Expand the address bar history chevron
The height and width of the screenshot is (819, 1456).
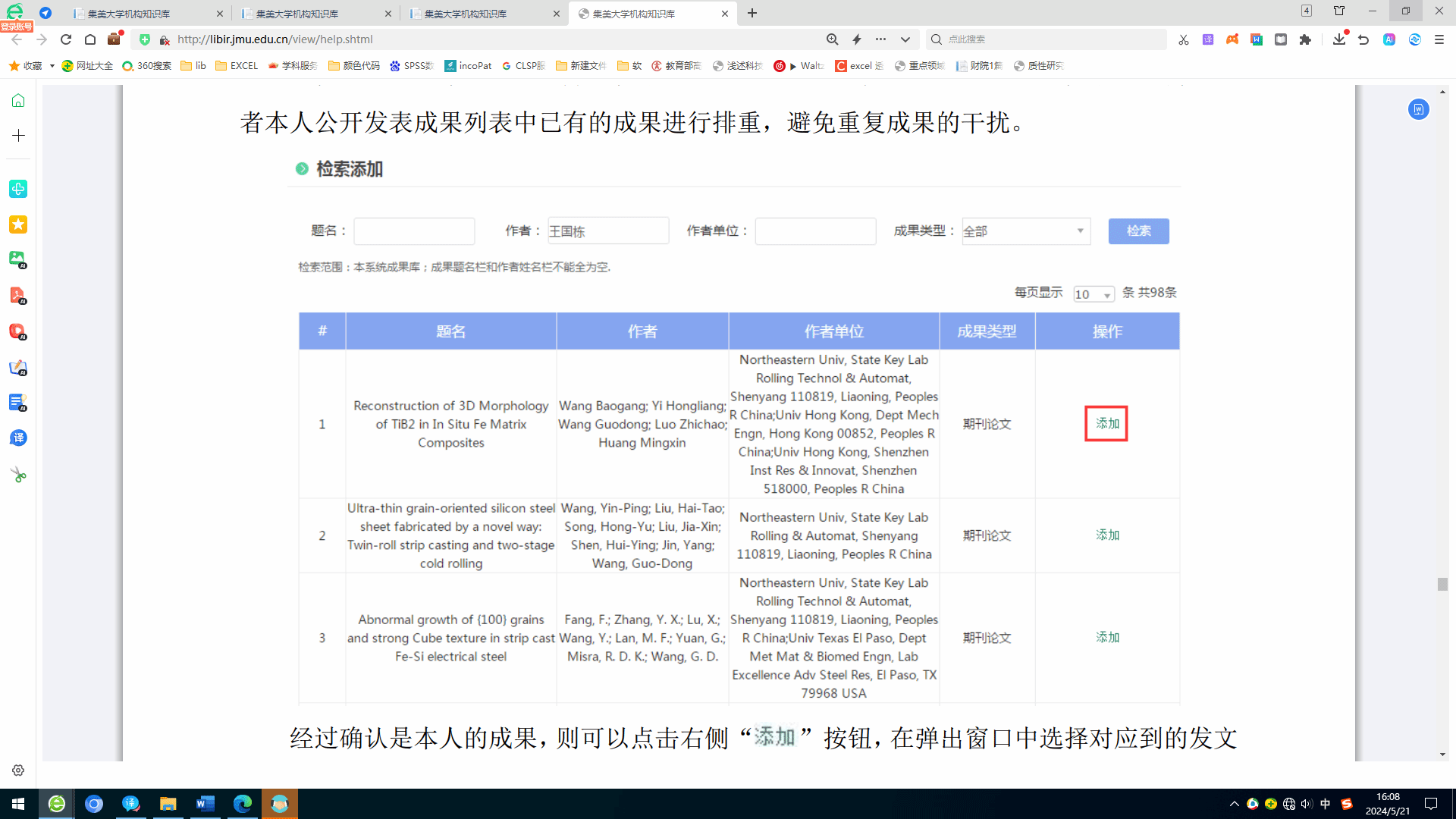905,39
